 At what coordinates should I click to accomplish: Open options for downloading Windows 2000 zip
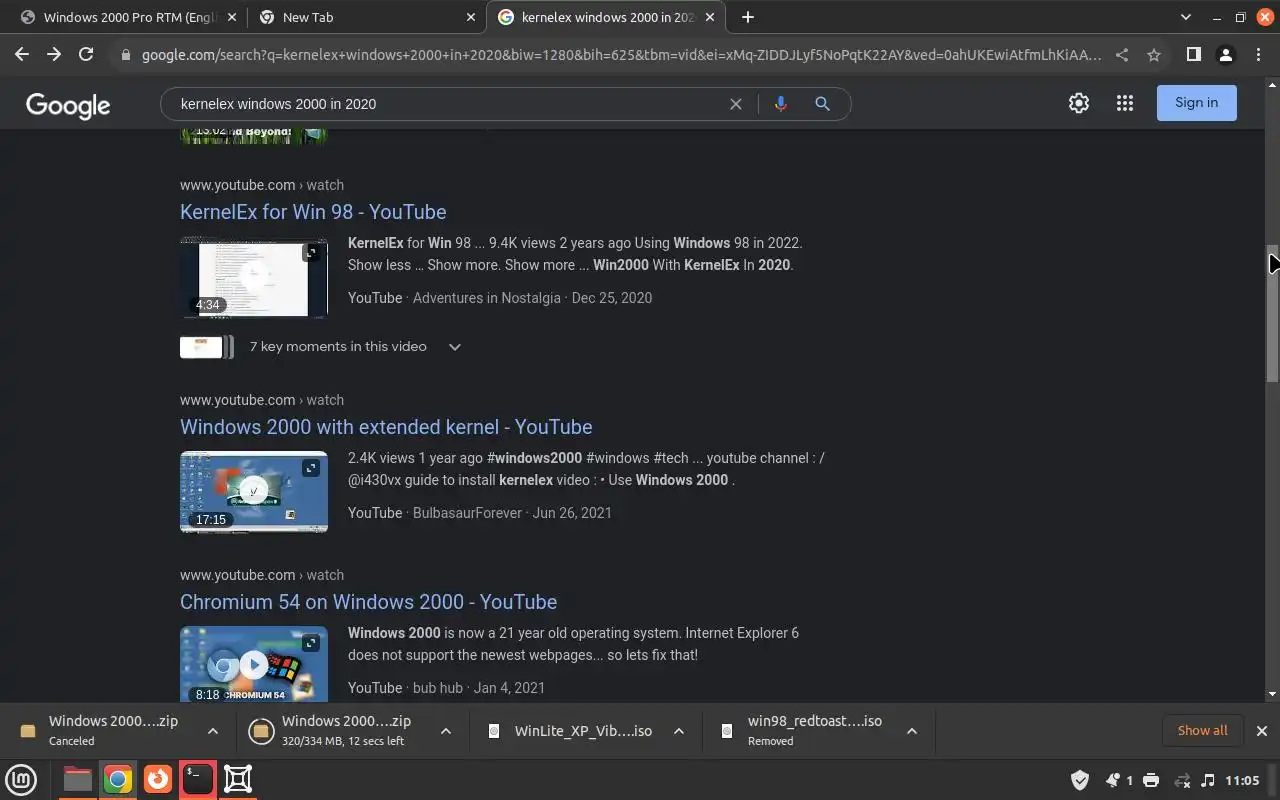[446, 731]
